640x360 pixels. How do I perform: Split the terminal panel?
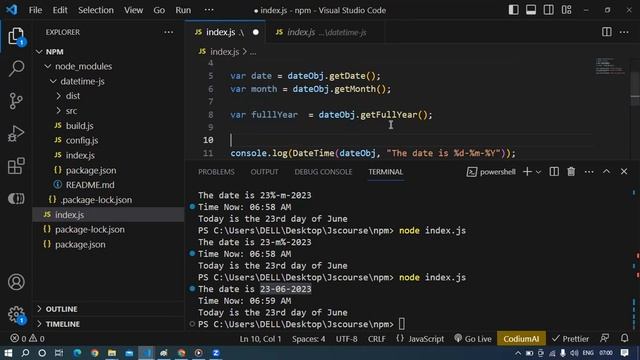(554, 172)
